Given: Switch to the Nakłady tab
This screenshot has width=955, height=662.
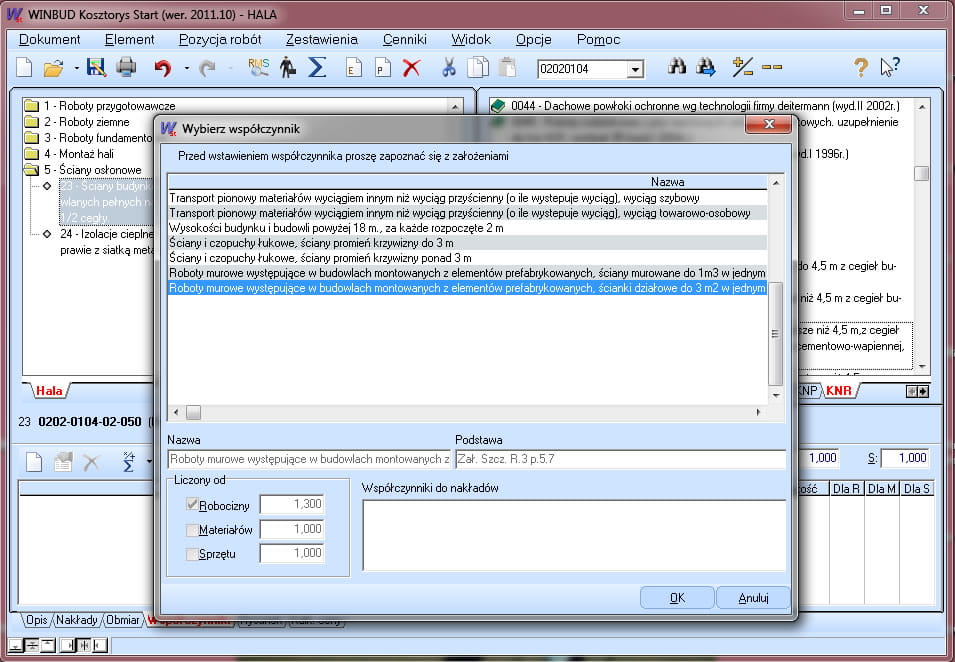Looking at the screenshot, I should (x=78, y=620).
